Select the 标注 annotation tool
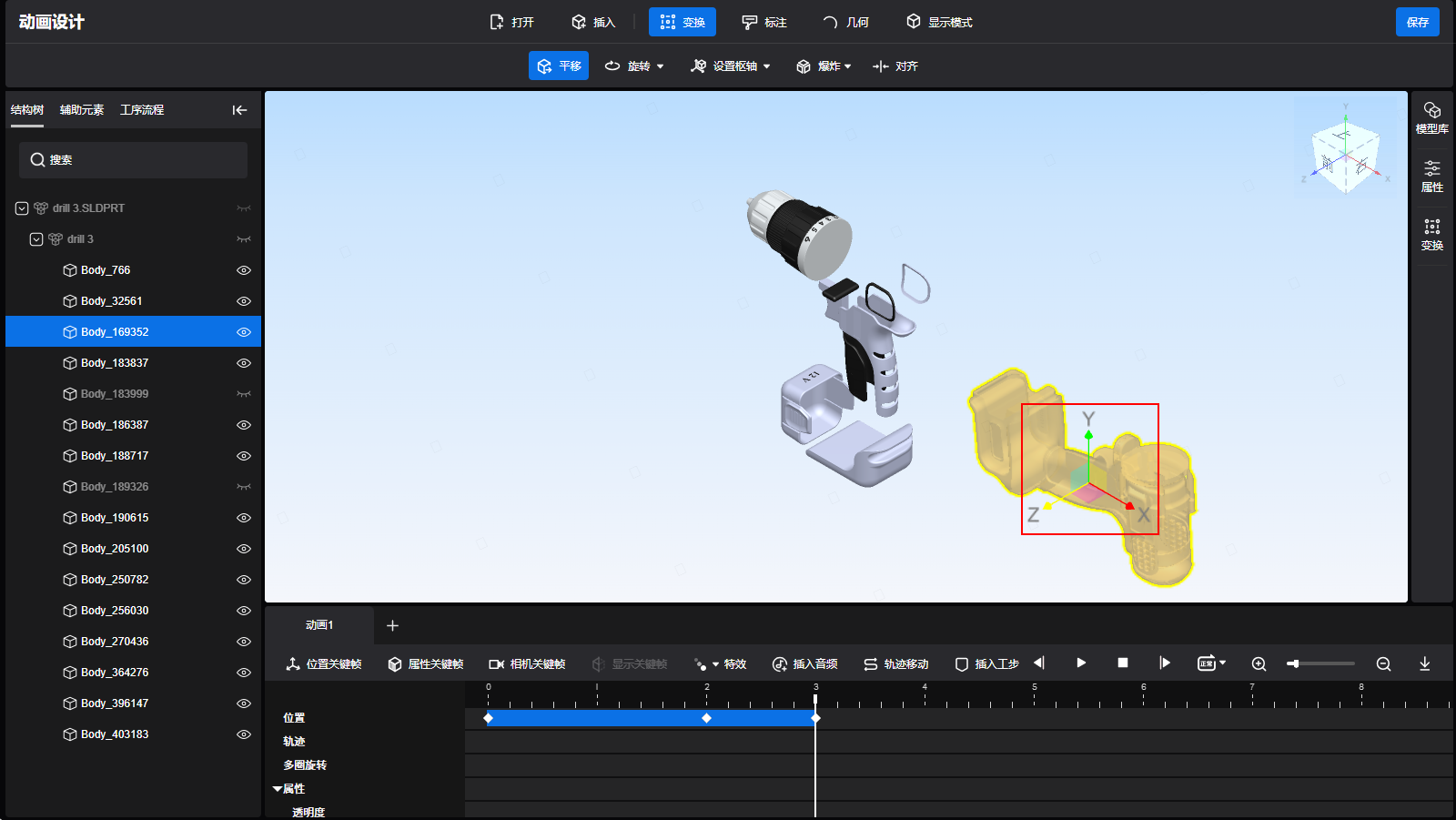 coord(763,22)
